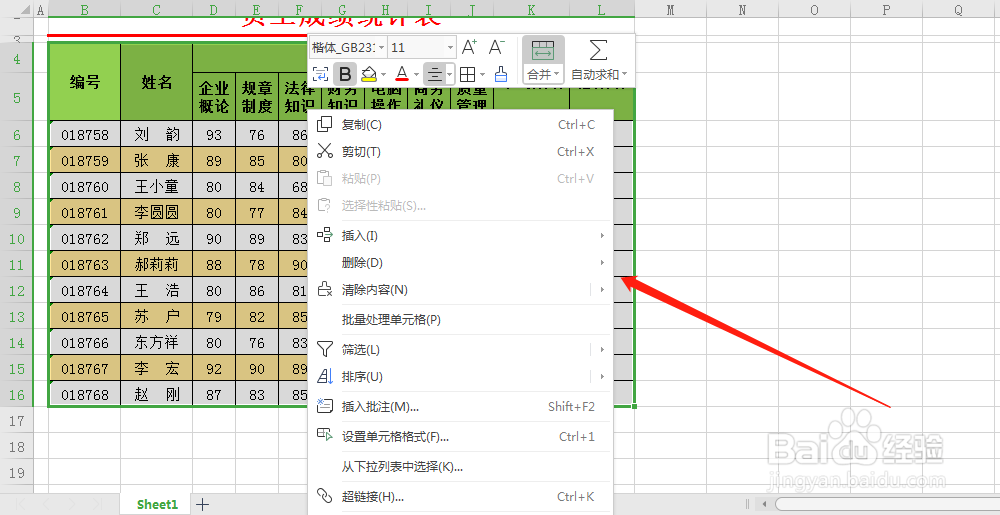Screen dimensions: 1000x515
Task: Click the 编号 header cell
Action: click(x=84, y=82)
